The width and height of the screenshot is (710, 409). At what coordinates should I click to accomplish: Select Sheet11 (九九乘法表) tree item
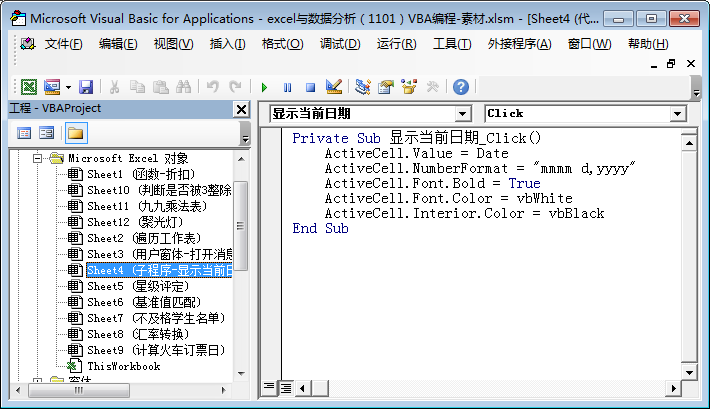tap(147, 207)
